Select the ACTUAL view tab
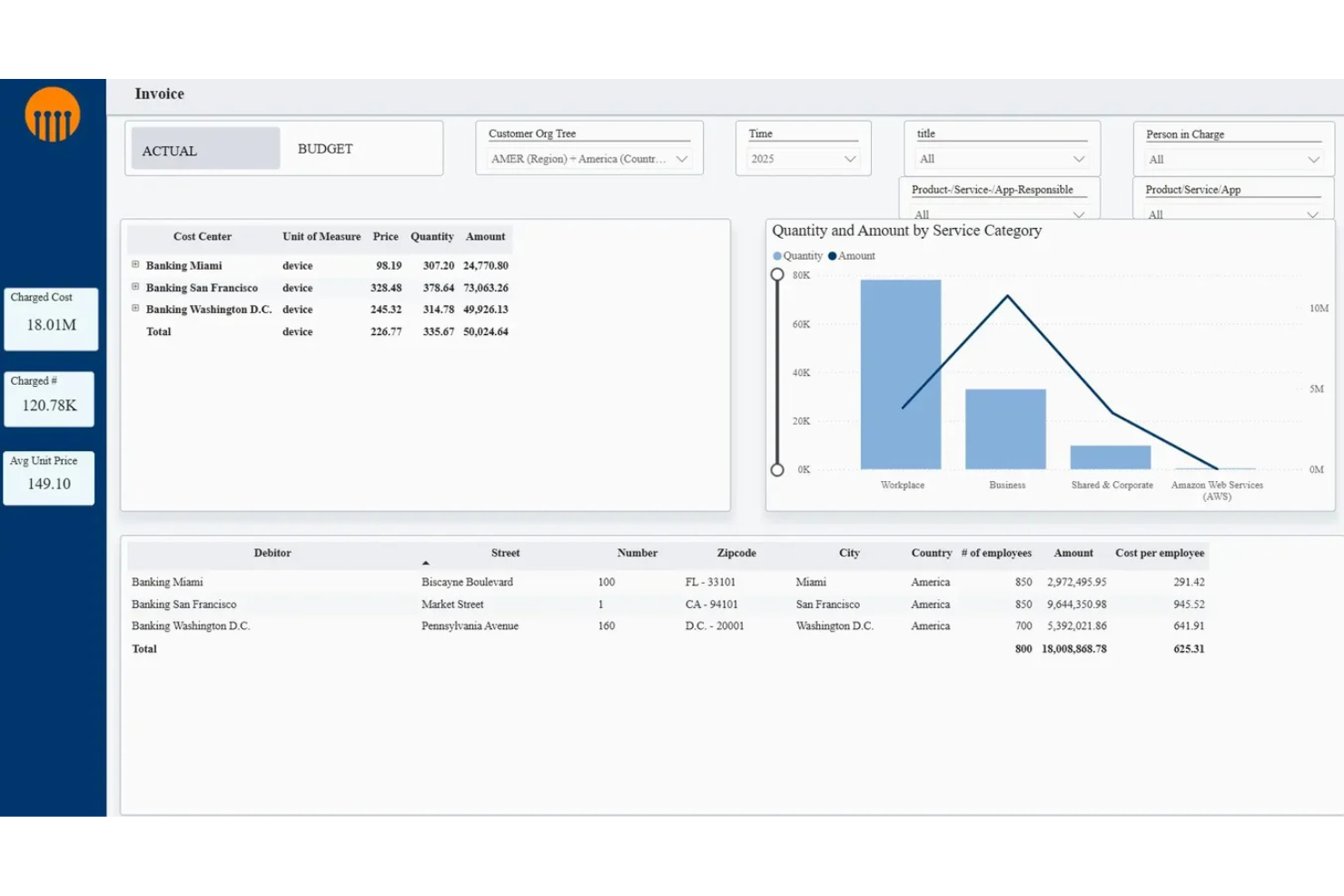The height and width of the screenshot is (896, 1344). coord(205,148)
